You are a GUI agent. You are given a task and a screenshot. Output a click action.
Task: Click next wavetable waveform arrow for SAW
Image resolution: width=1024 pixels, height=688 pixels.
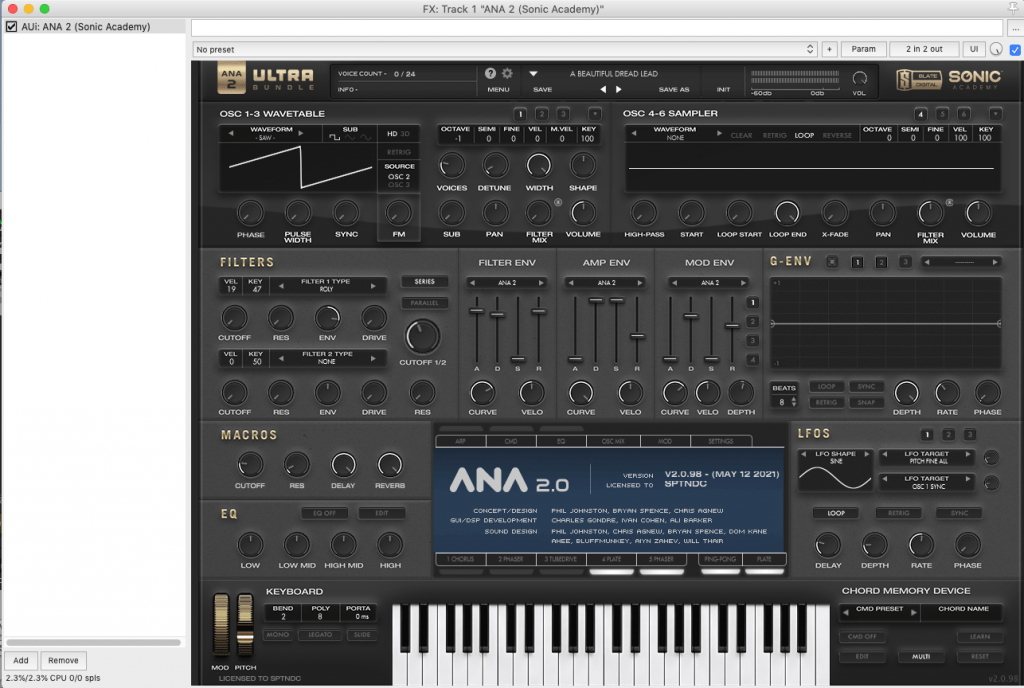coord(300,133)
